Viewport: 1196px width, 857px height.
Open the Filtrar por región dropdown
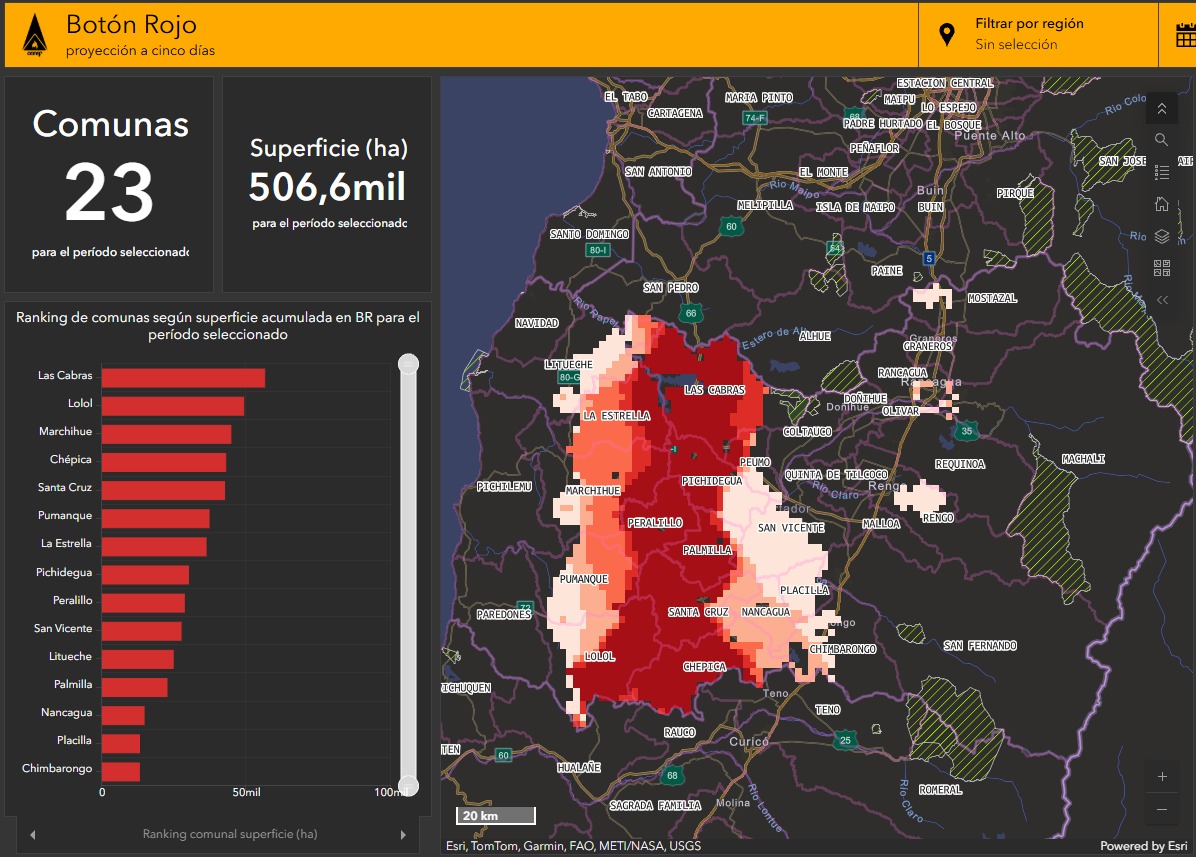(1029, 34)
